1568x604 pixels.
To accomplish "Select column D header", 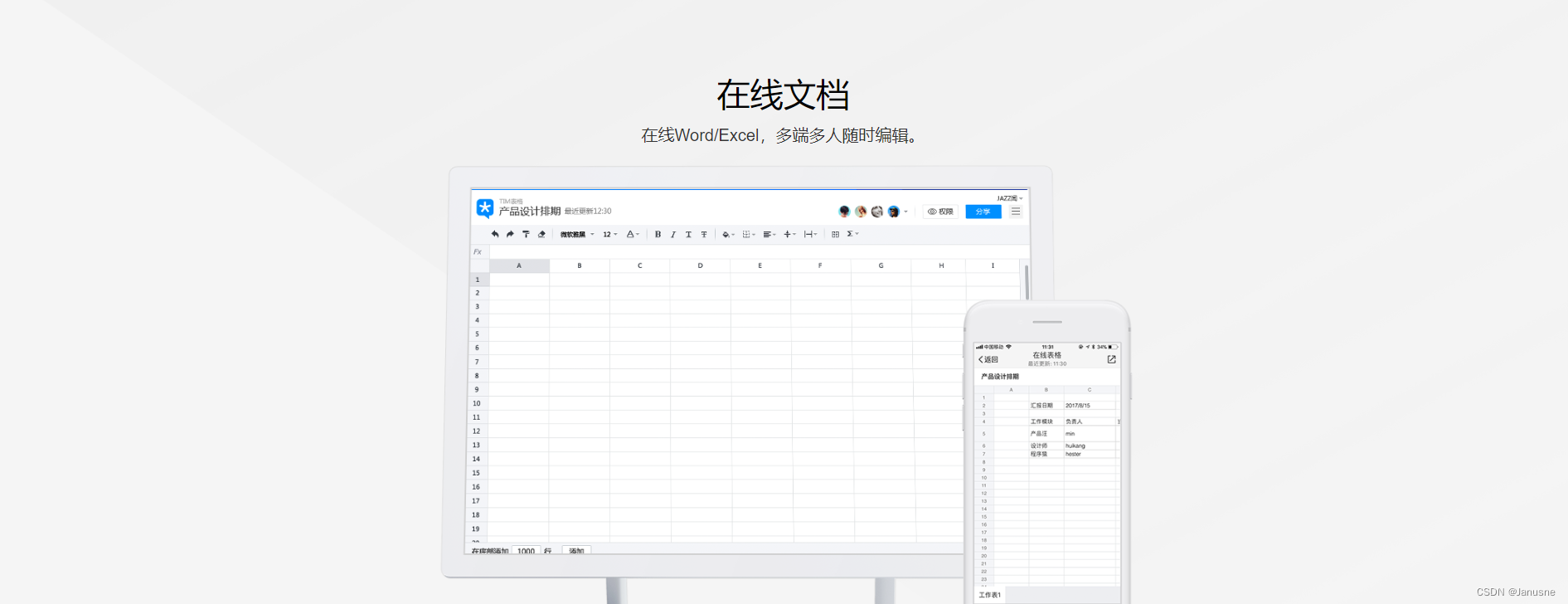I will 700,265.
